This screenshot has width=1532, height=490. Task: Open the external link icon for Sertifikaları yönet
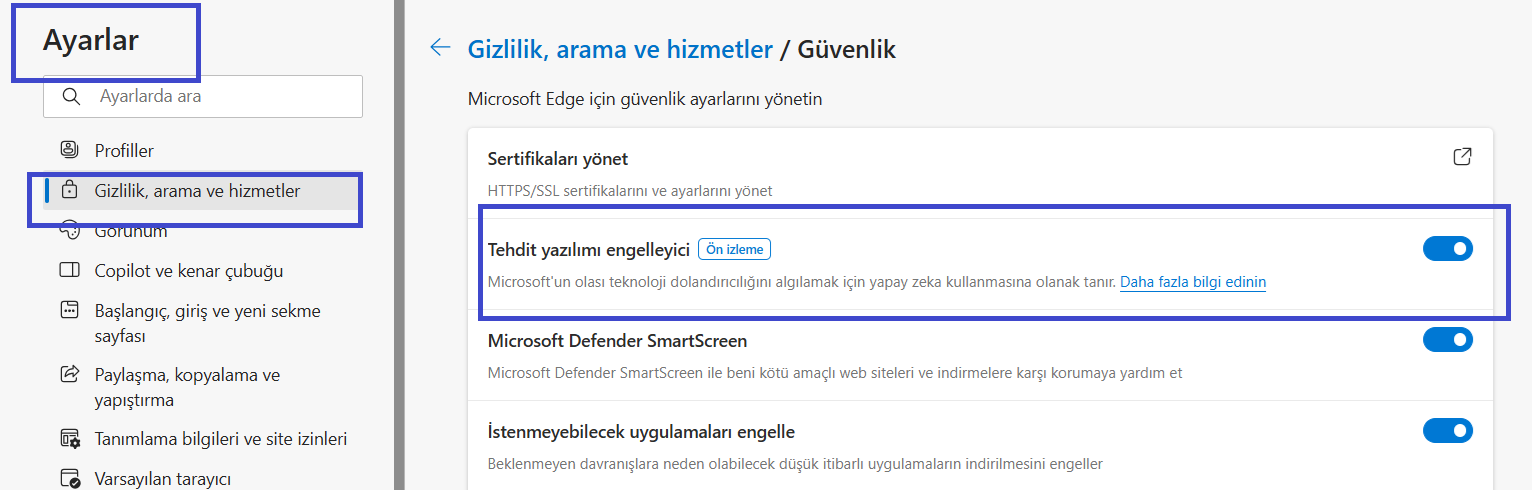[x=1462, y=157]
